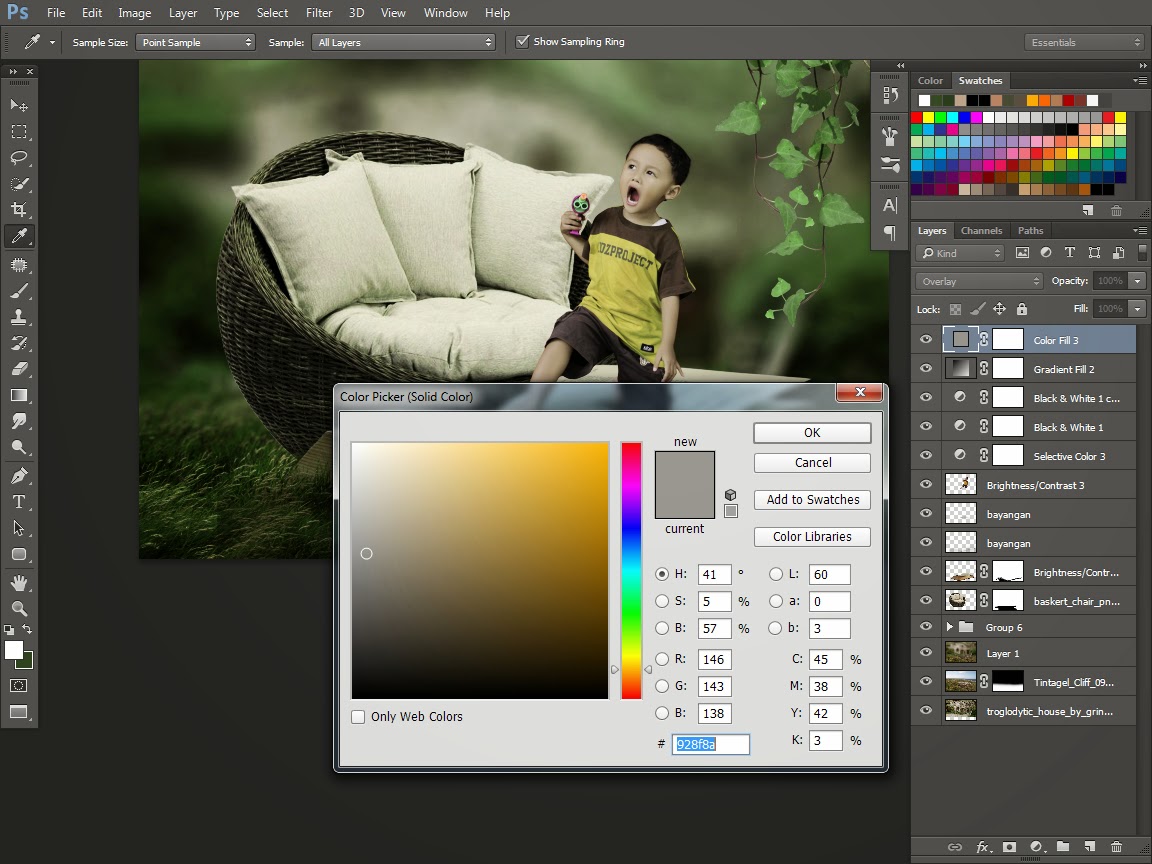Select the Horizontal Type tool
Viewport: 1152px width, 864px height.
click(19, 502)
